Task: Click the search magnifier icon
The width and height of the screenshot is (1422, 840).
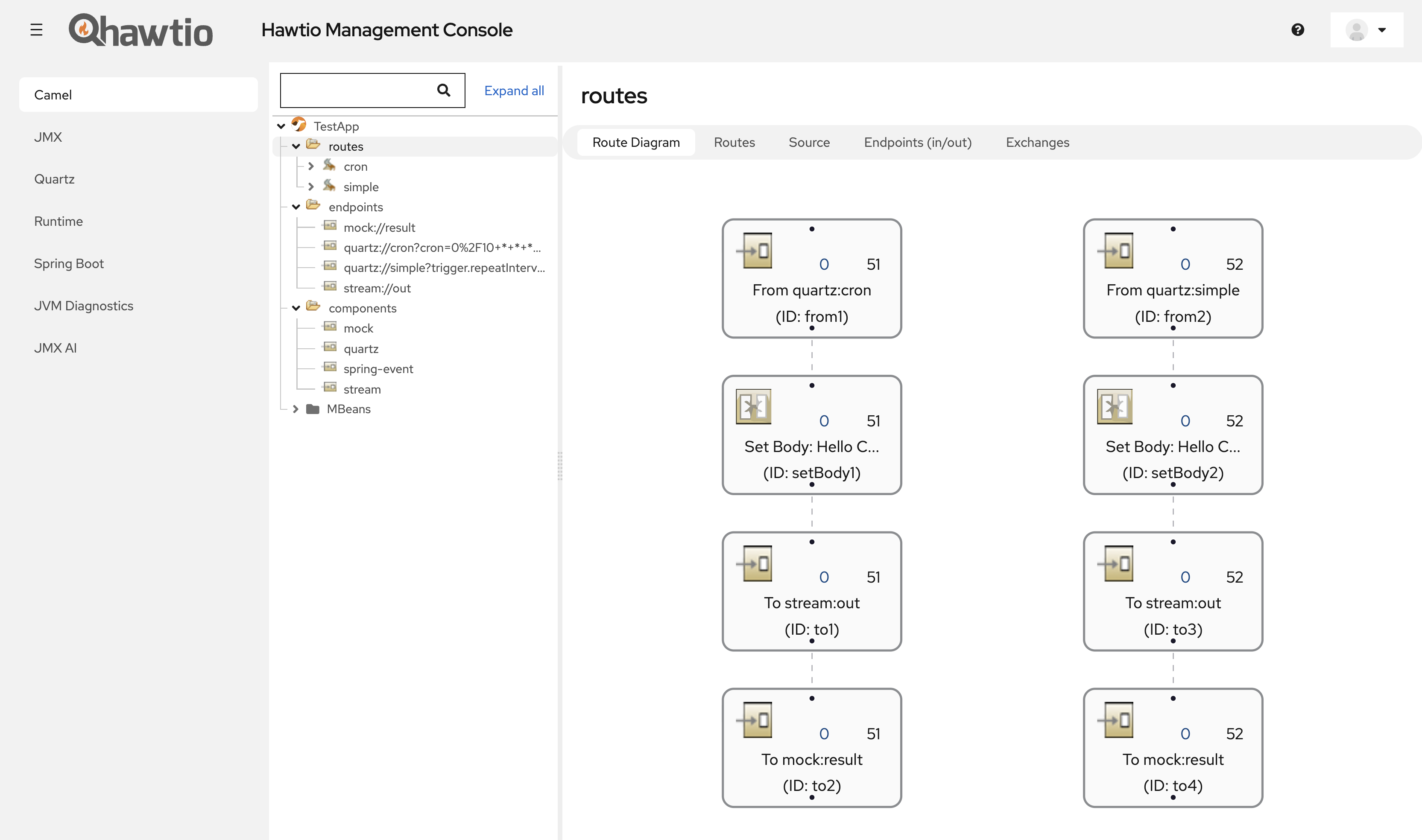Action: click(x=443, y=90)
